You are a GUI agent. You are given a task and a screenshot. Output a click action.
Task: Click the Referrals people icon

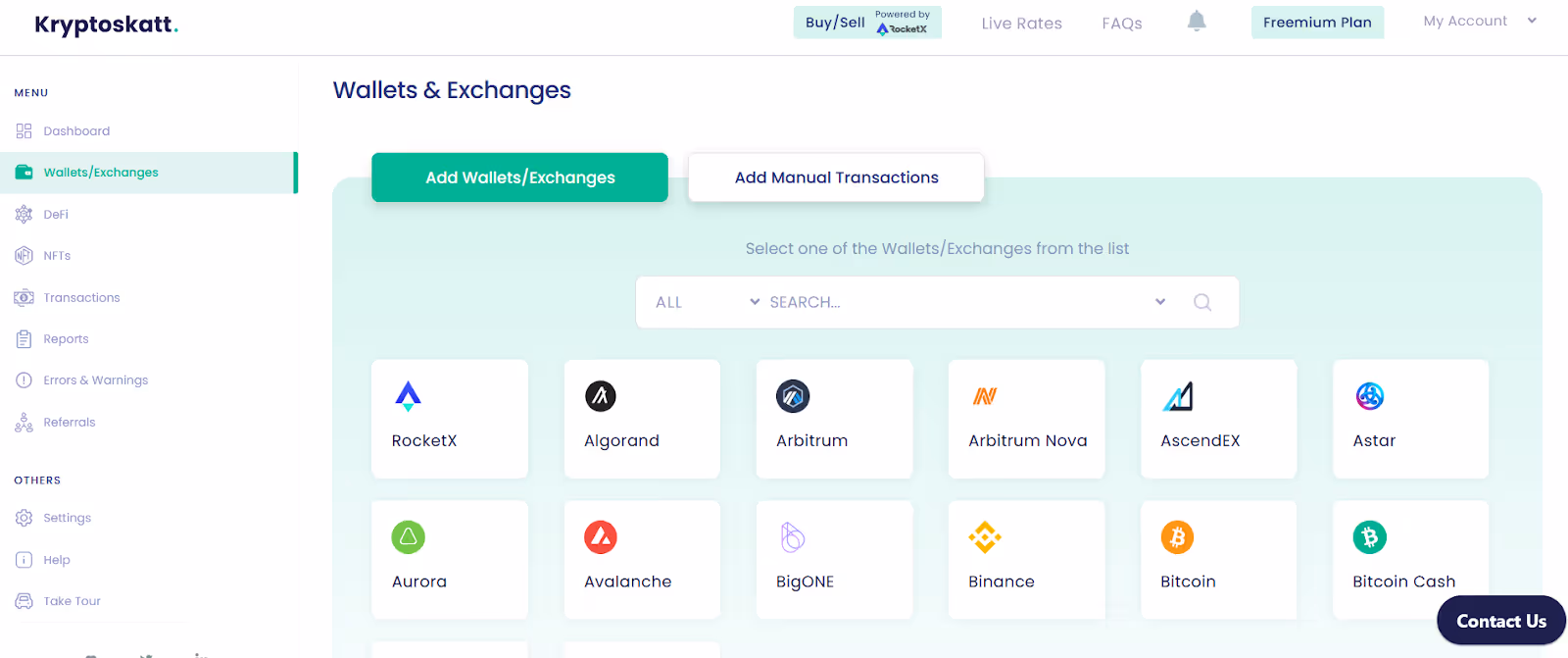[24, 423]
